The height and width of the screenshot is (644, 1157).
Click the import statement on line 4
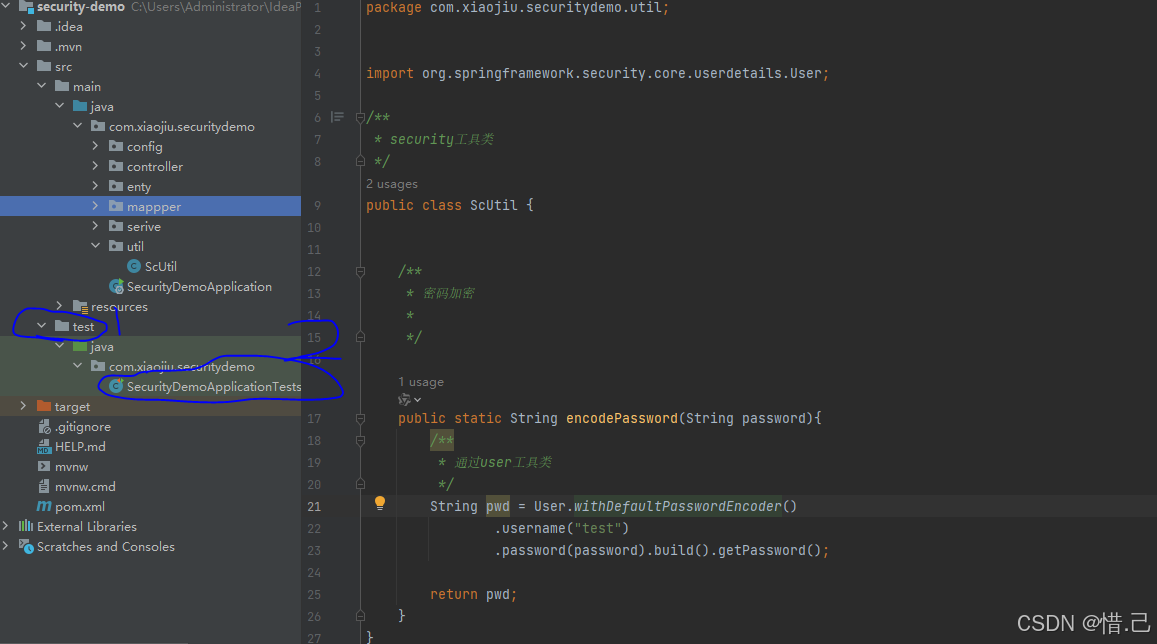click(x=597, y=73)
